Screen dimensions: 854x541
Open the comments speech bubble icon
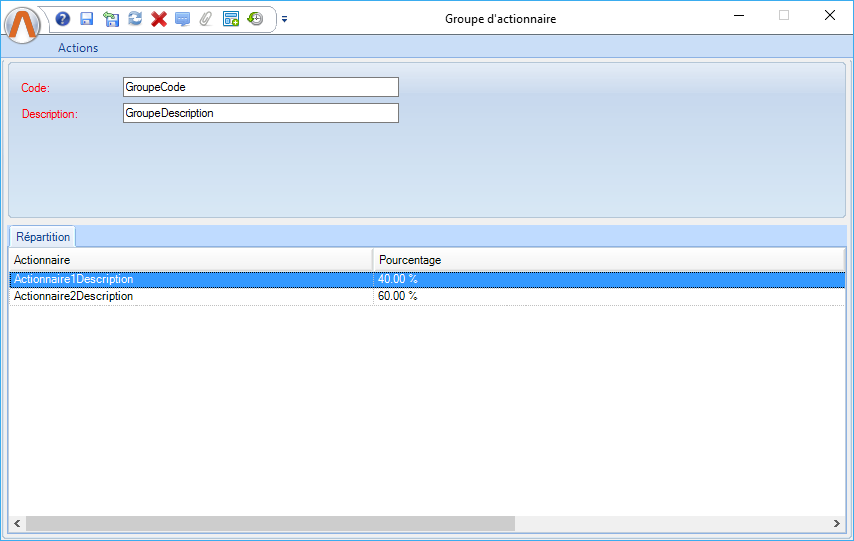(x=182, y=19)
